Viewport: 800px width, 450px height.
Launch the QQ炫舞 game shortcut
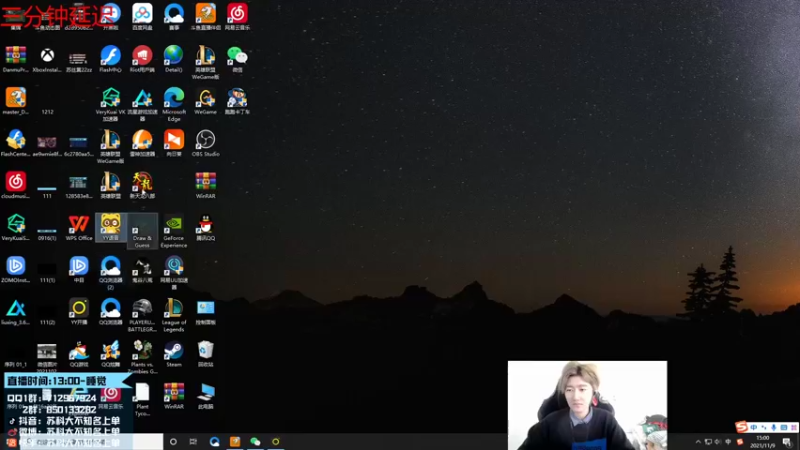(x=111, y=354)
